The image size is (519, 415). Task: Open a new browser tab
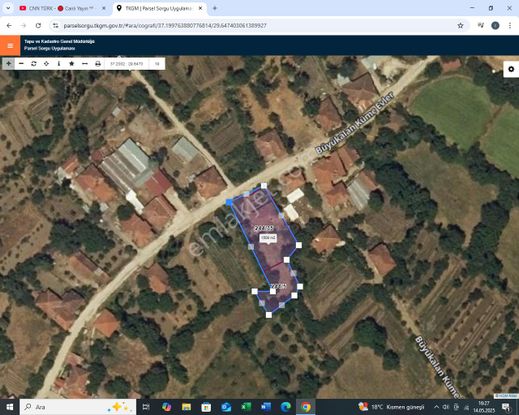click(215, 8)
